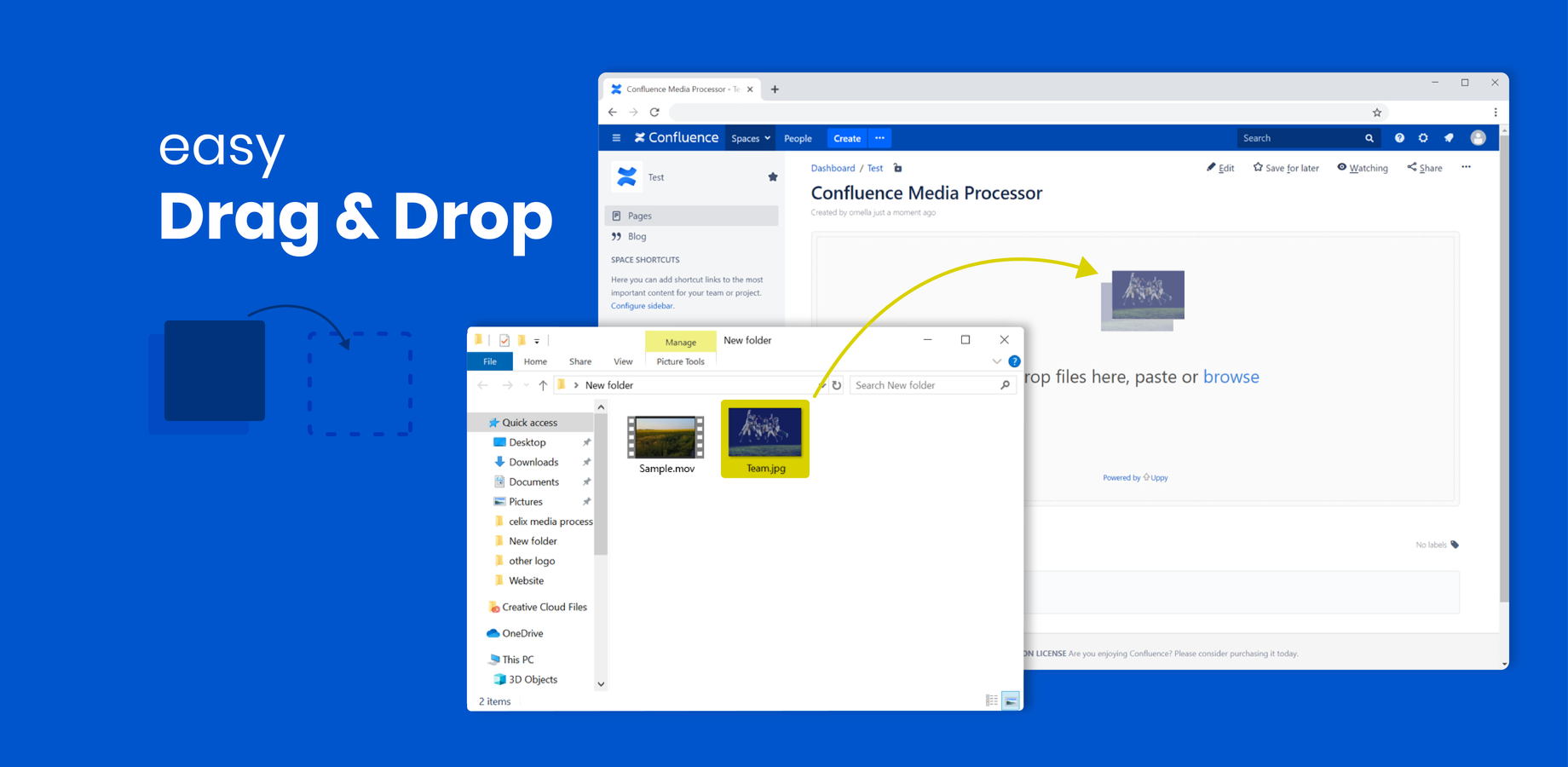
Task: Bookmark this page with the star icon
Action: pyautogui.click(x=1377, y=112)
